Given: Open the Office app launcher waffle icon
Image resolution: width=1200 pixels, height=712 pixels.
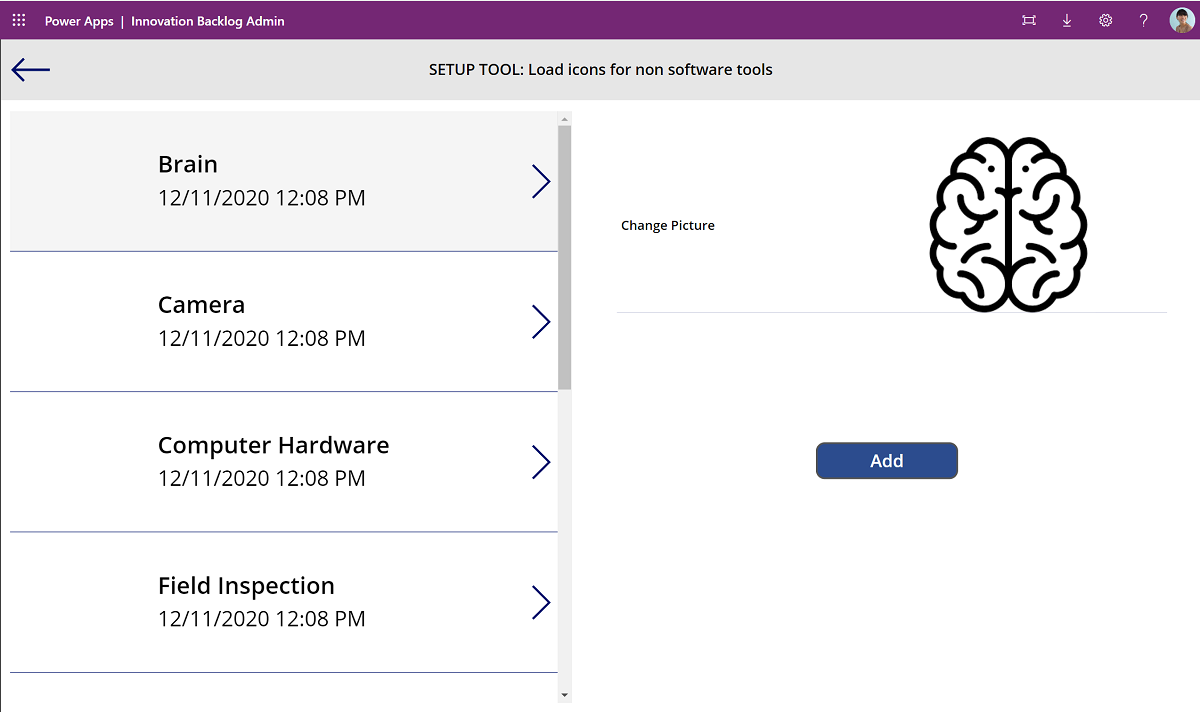Looking at the screenshot, I should tap(18, 20).
